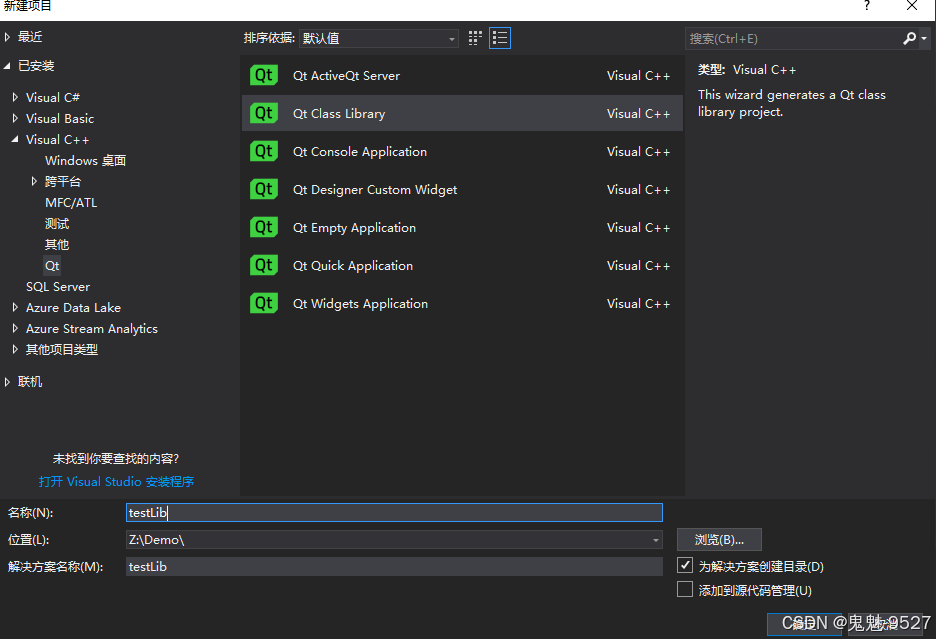The width and height of the screenshot is (936, 639).
Task: Collapse the 已安装 section
Action: pos(7,66)
